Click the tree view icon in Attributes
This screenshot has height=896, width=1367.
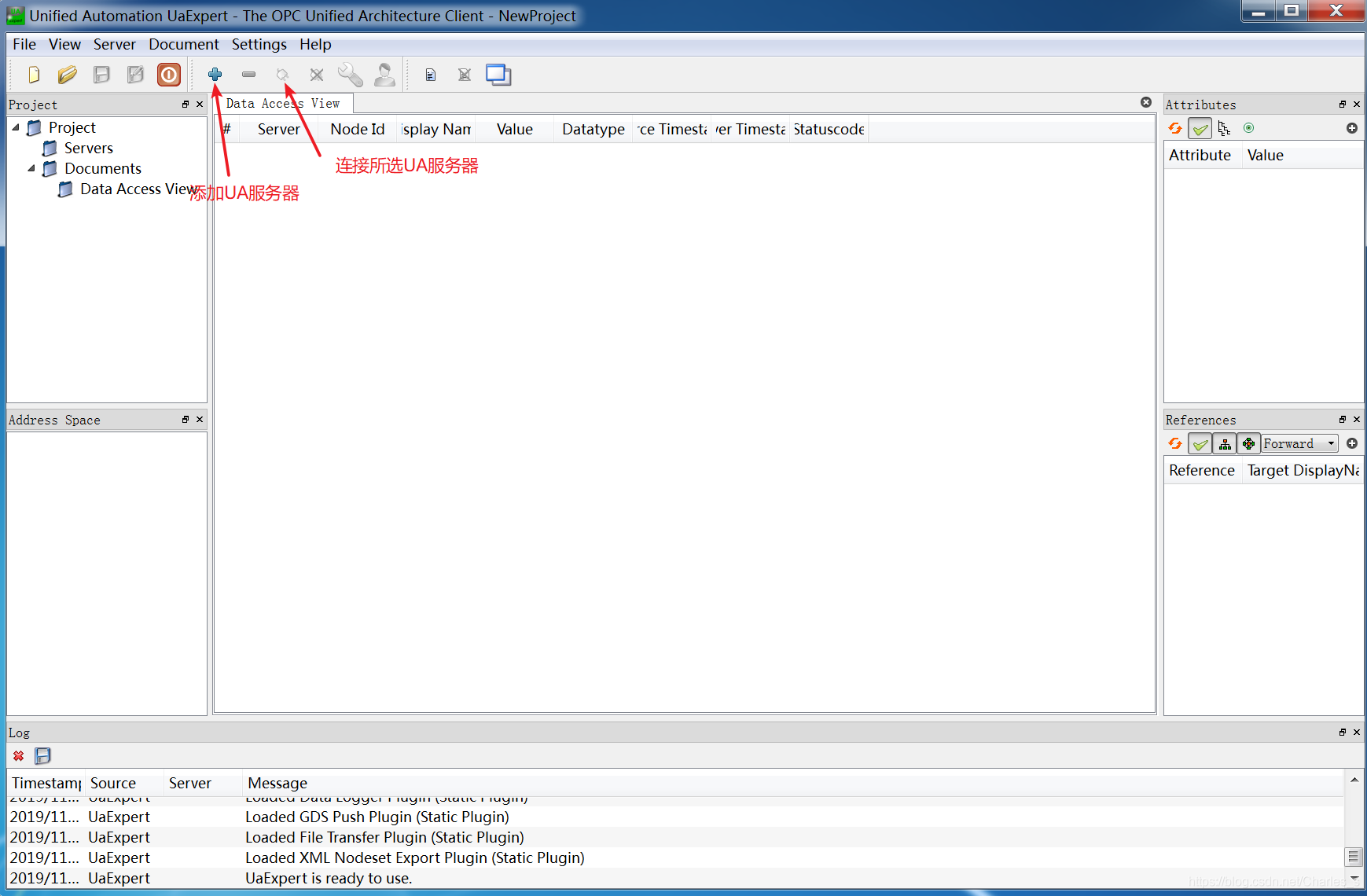tap(1224, 128)
